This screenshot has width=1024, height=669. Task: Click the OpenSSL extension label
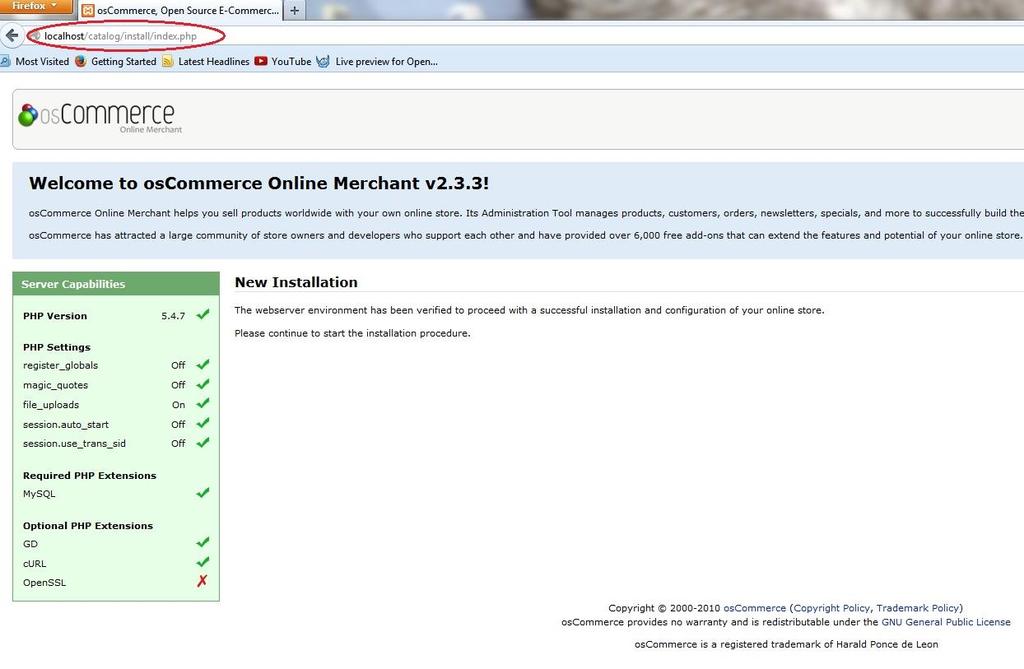point(44,583)
